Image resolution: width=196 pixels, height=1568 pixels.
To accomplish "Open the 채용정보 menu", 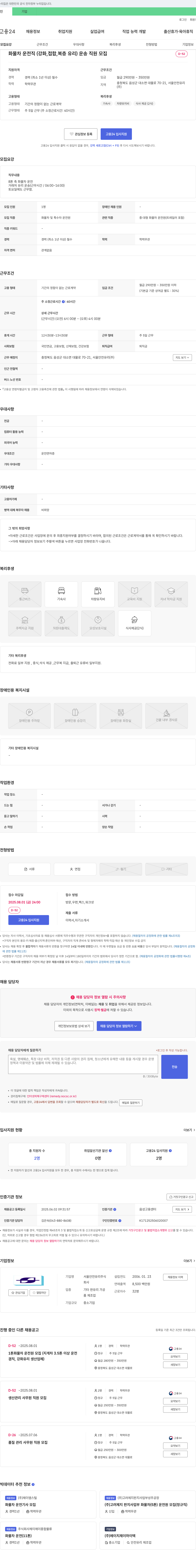I will pyautogui.click(x=33, y=32).
